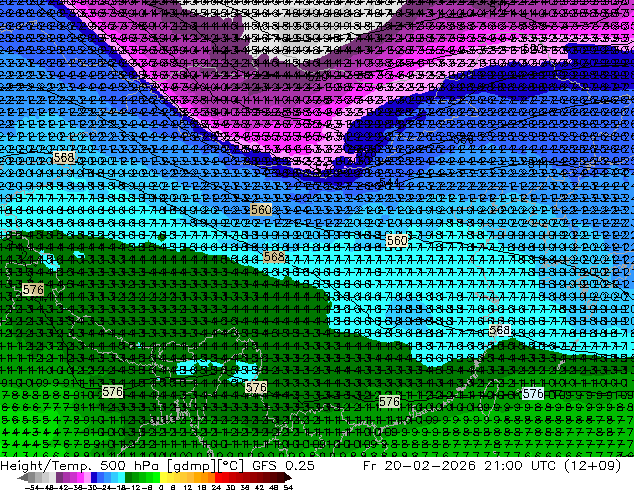This screenshot has height=490, width=634.
Task: Click the '-54' value under the color legend
Action: click(32, 487)
